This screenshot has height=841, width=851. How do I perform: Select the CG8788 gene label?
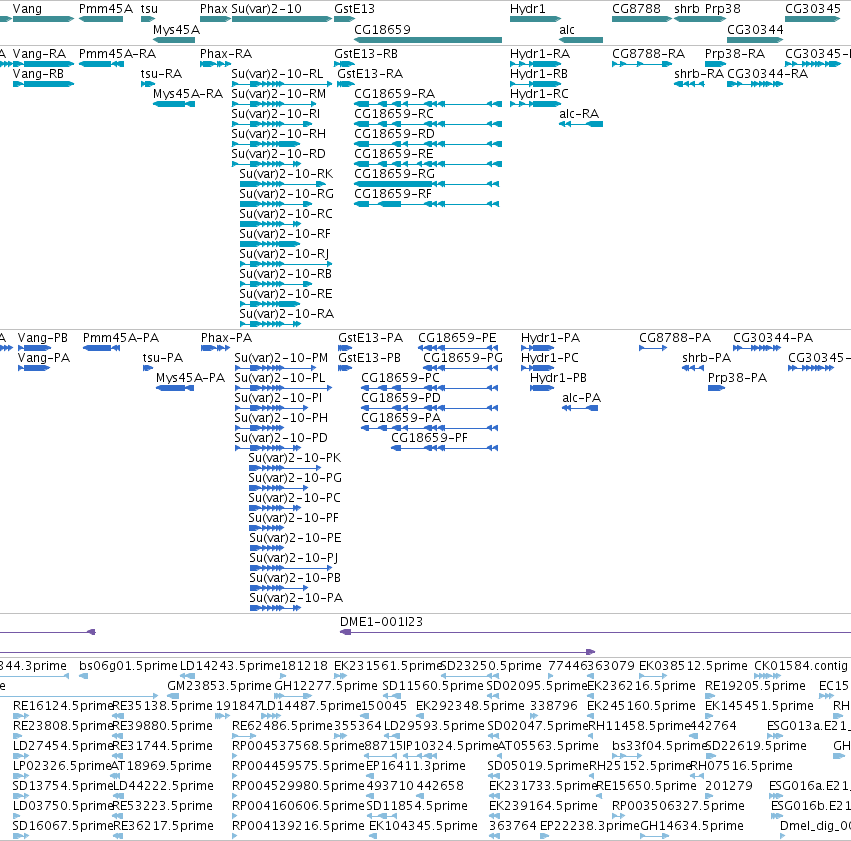(x=637, y=9)
